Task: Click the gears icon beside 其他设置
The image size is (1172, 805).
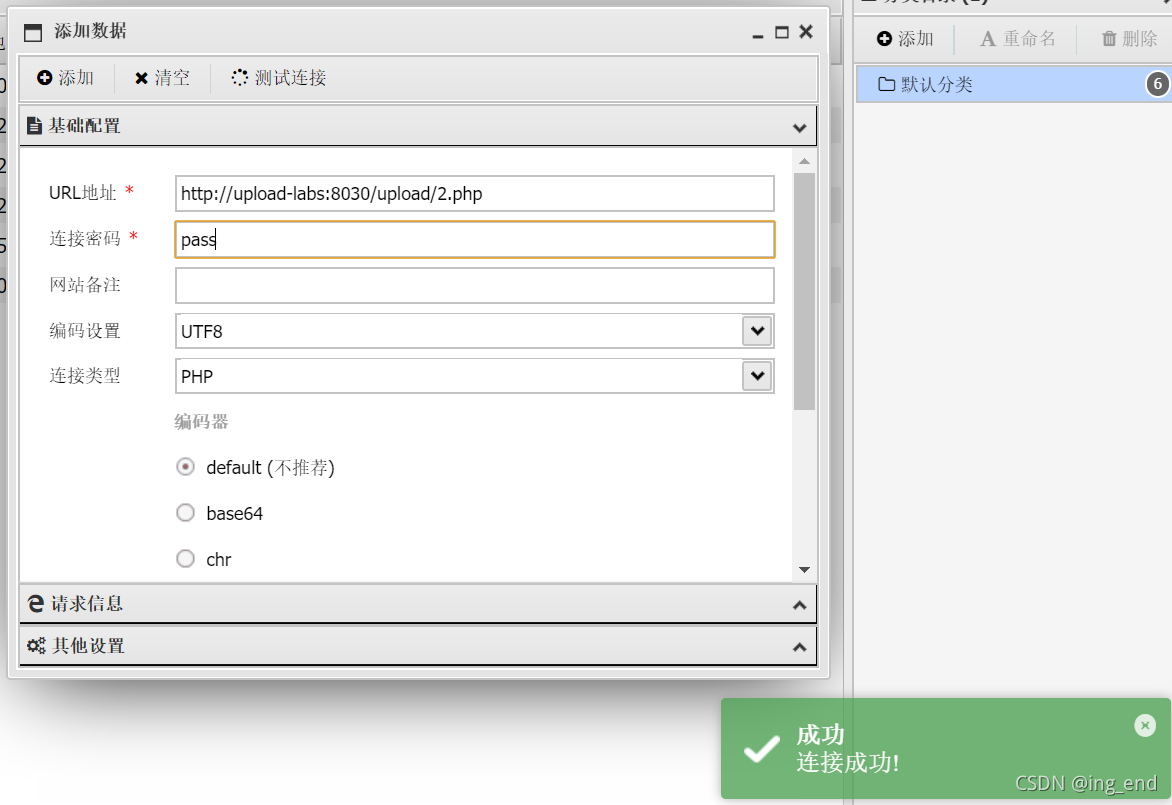Action: (x=36, y=646)
